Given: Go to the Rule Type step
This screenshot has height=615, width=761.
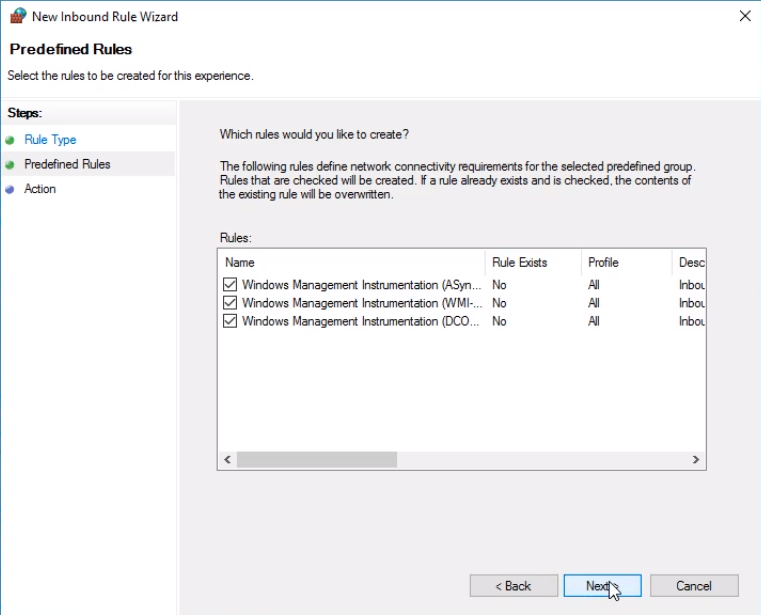Looking at the screenshot, I should [50, 140].
